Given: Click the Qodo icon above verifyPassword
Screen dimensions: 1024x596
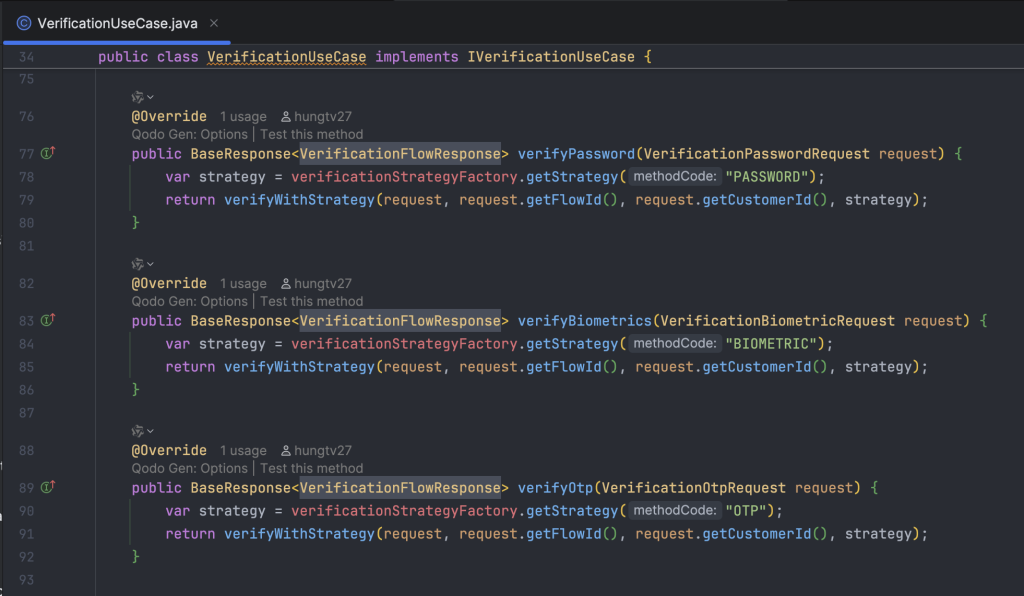Looking at the screenshot, I should [137, 97].
